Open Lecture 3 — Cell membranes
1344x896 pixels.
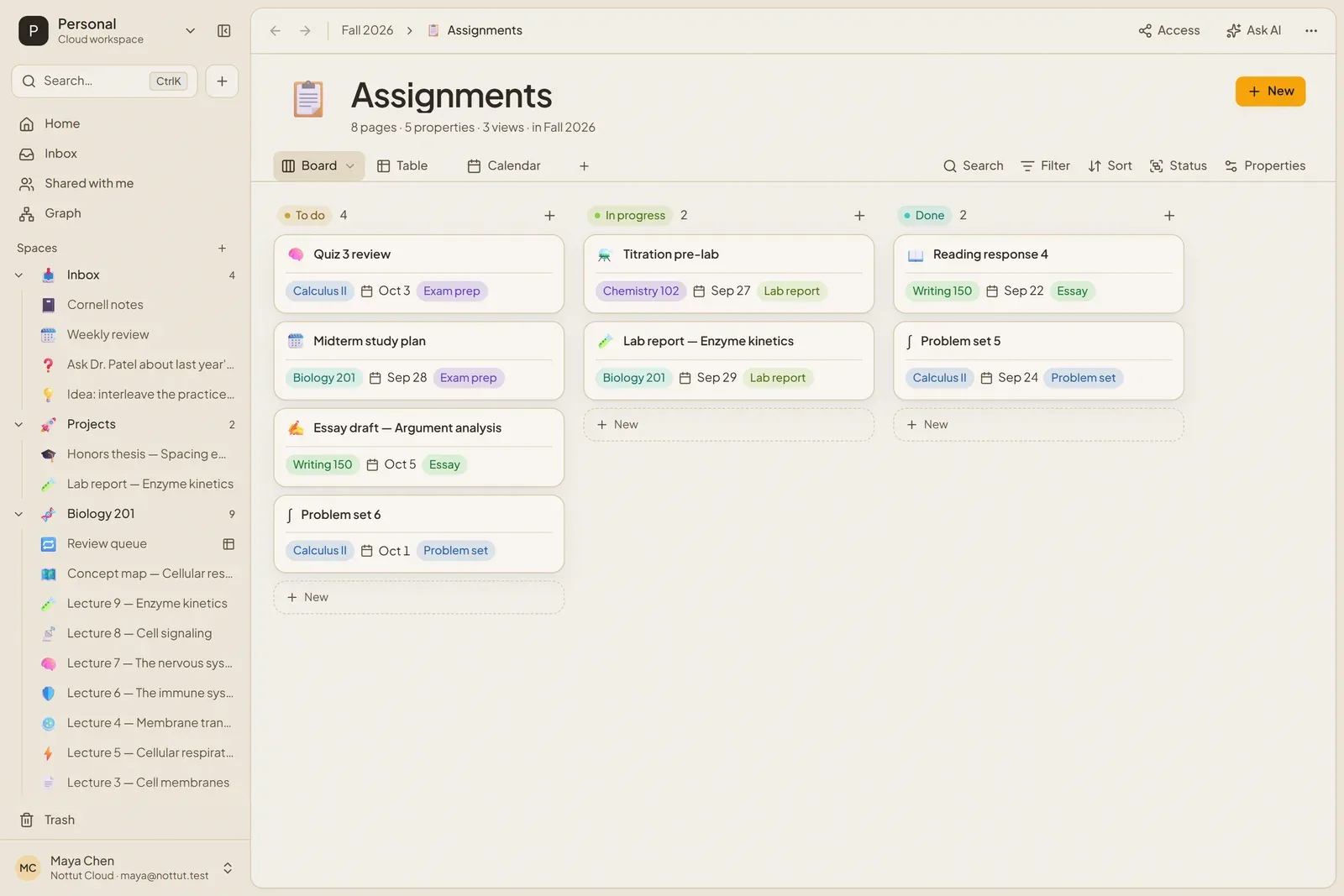pyautogui.click(x=136, y=783)
